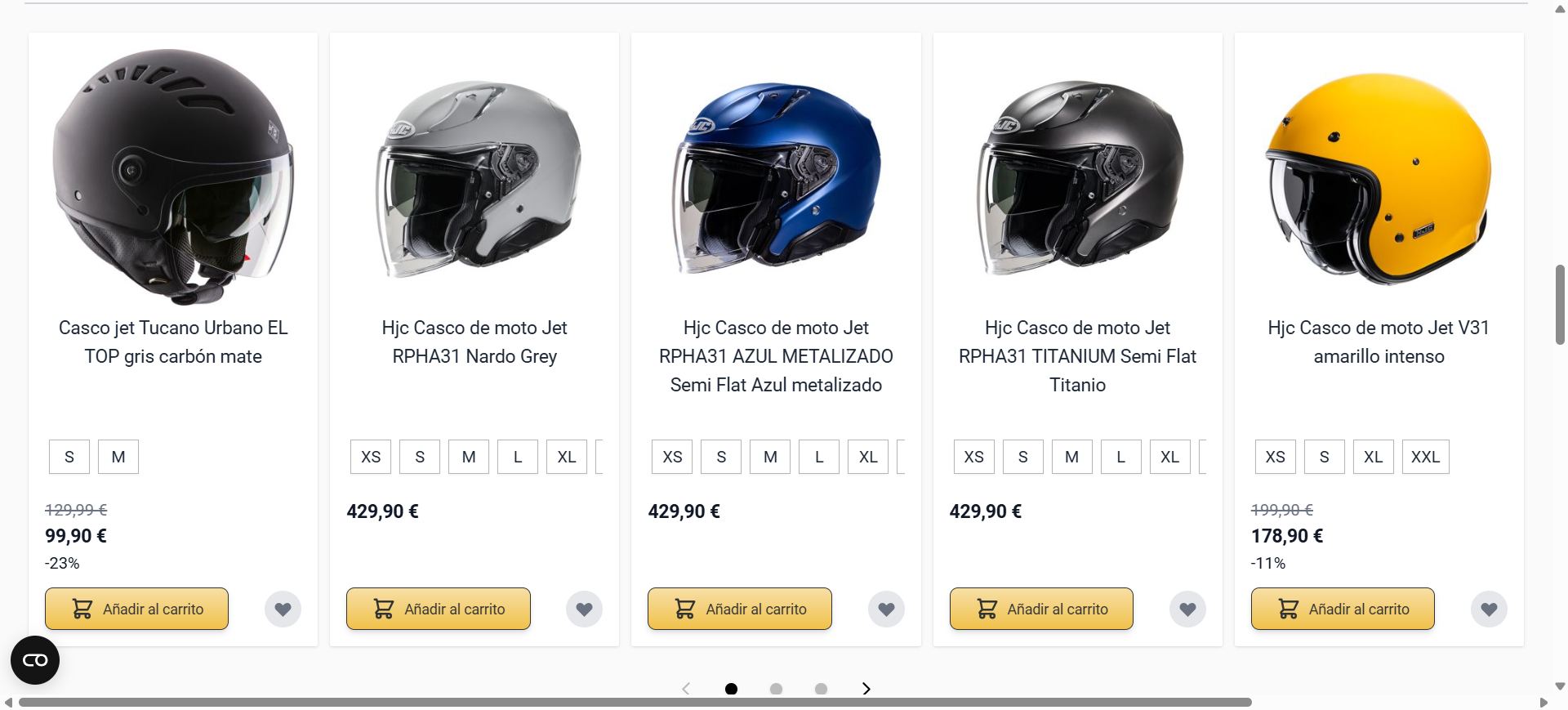Screen dimensions: 1568x710
Task: Select size XS for RPHA31 Nardo Grey
Action: coord(371,457)
